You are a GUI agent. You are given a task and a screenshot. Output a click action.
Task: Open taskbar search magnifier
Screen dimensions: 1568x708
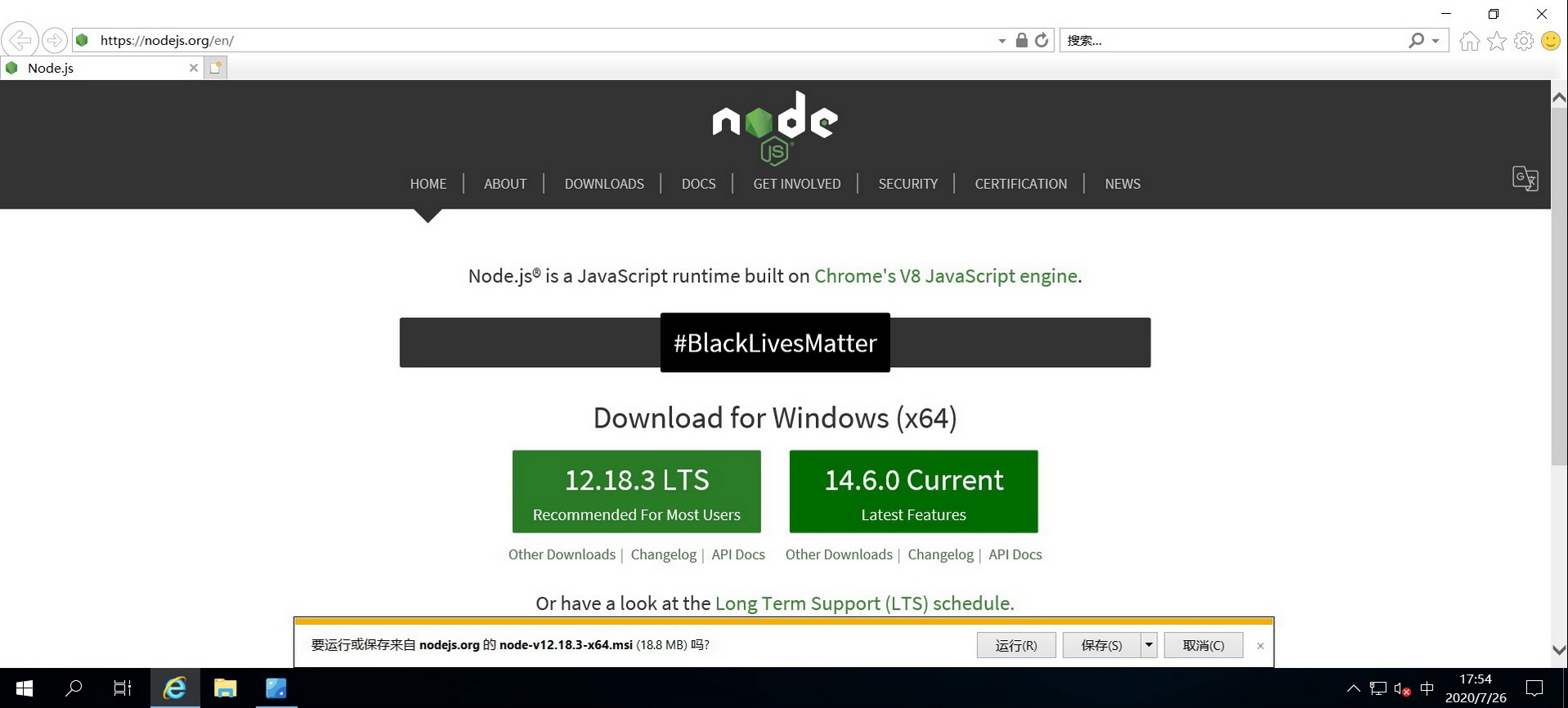point(74,688)
